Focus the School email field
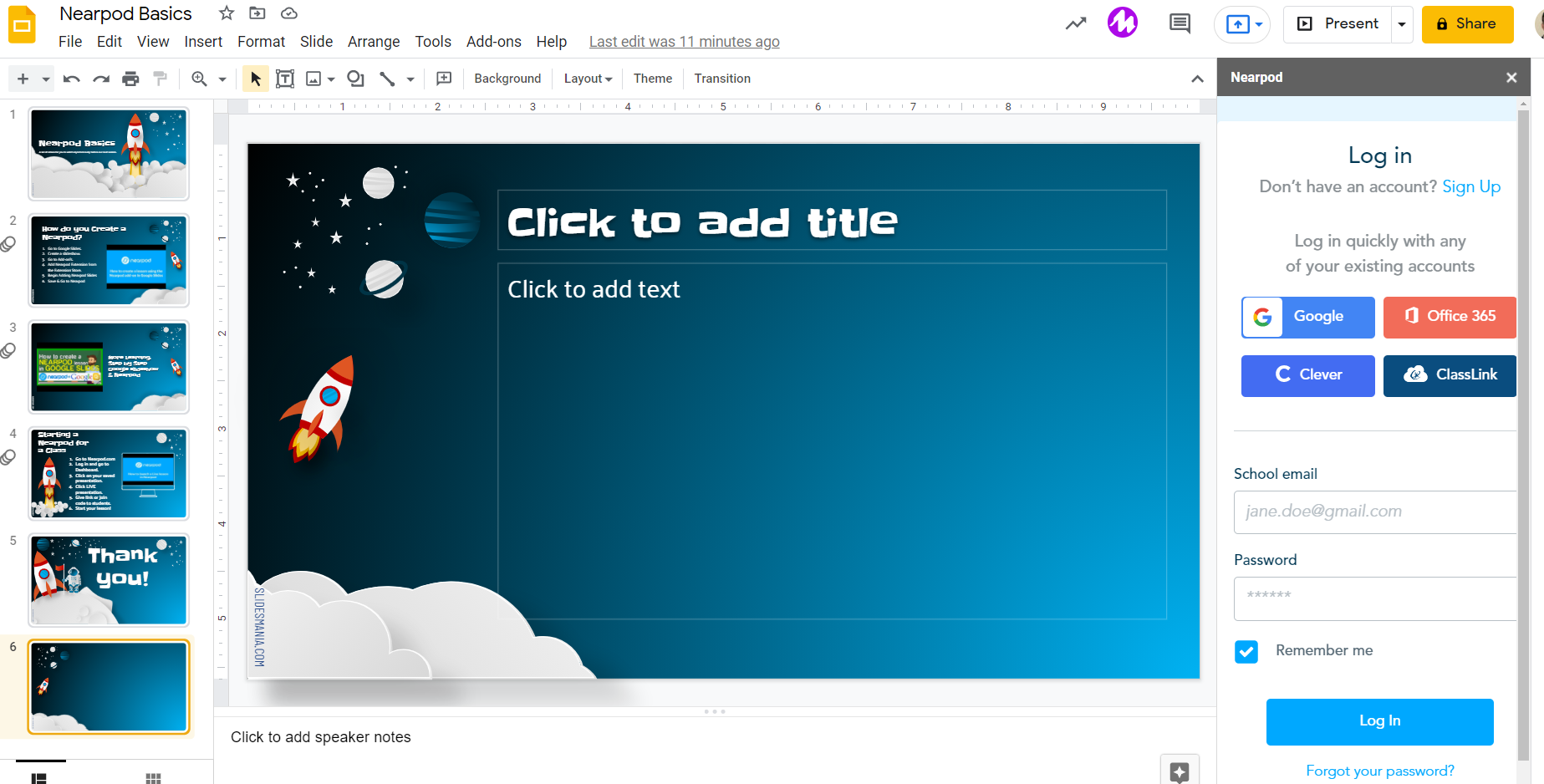 click(1375, 512)
